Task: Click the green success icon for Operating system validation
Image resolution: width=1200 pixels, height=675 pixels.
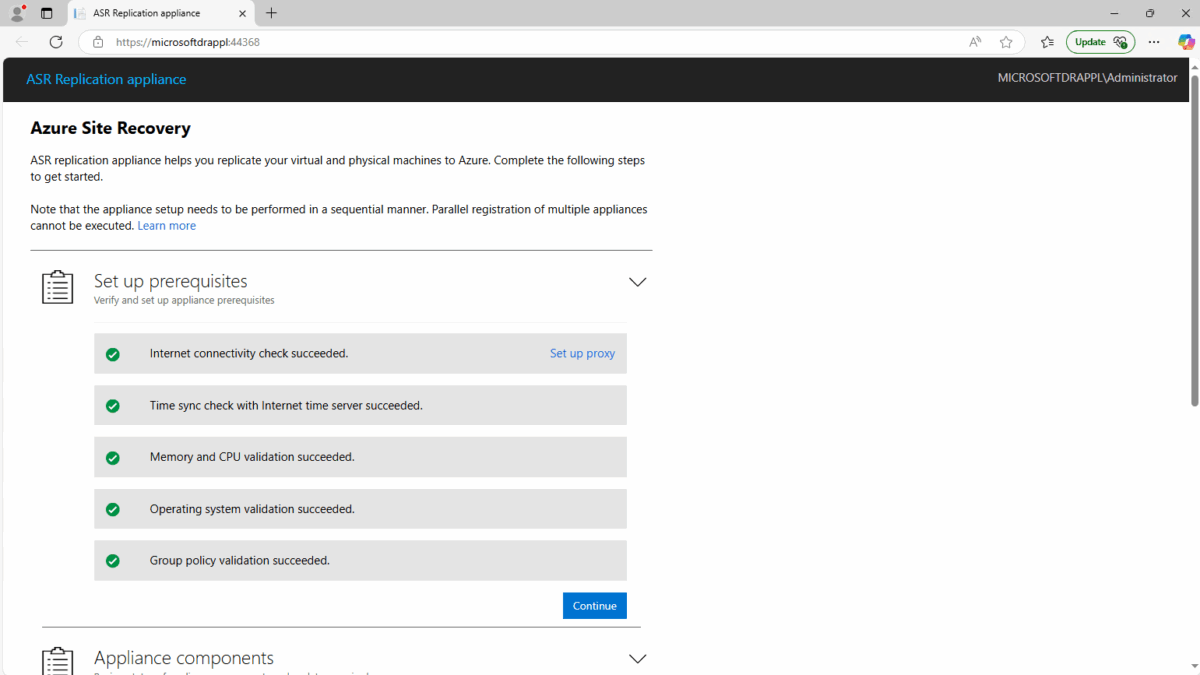Action: click(x=113, y=509)
